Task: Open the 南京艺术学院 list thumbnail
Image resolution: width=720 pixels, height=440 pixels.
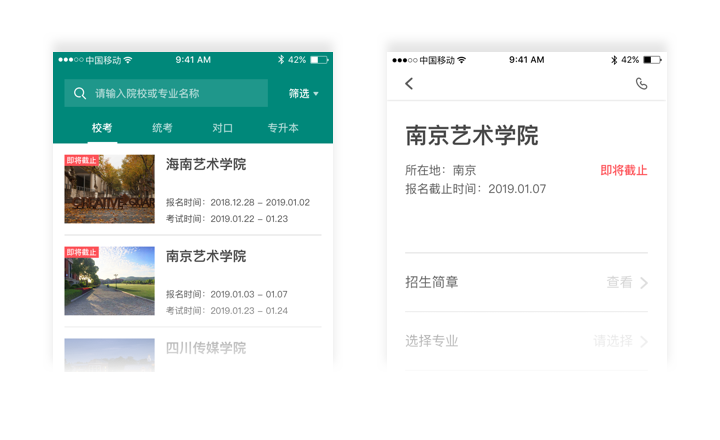Action: [x=109, y=281]
